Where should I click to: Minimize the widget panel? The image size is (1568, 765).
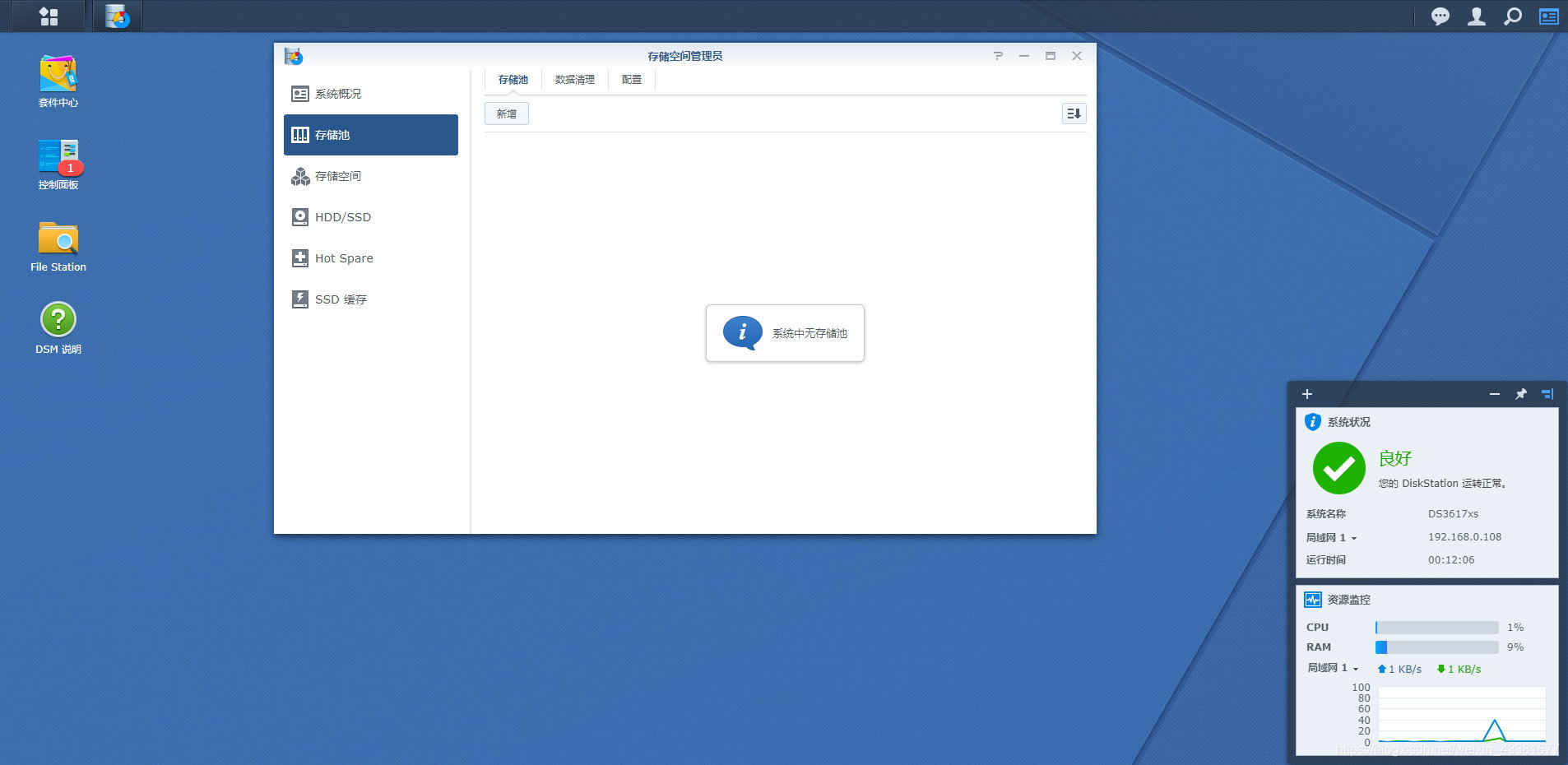click(1495, 394)
